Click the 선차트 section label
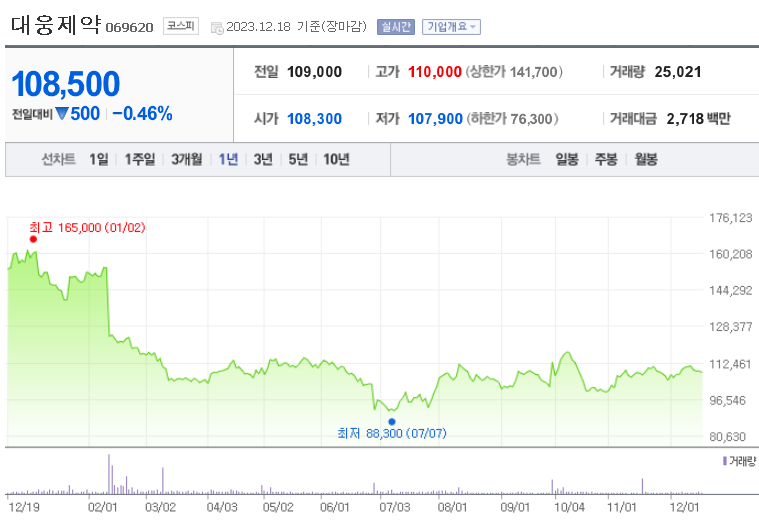The width and height of the screenshot is (759, 528). coord(58,159)
